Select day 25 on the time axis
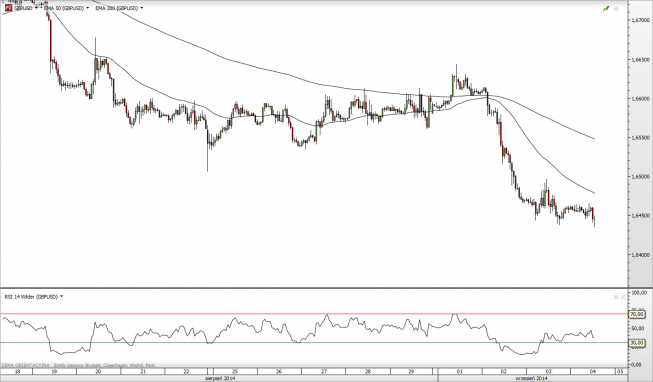The image size is (653, 382). pos(235,371)
